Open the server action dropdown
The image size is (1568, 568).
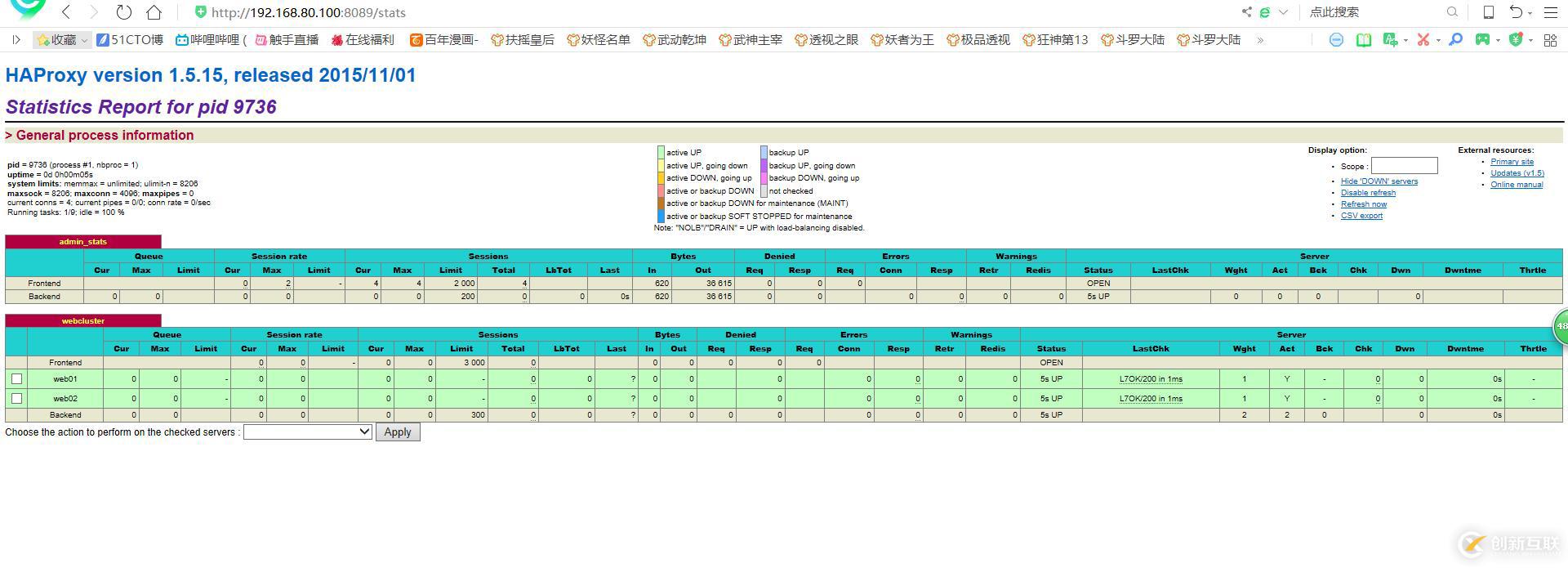click(308, 432)
